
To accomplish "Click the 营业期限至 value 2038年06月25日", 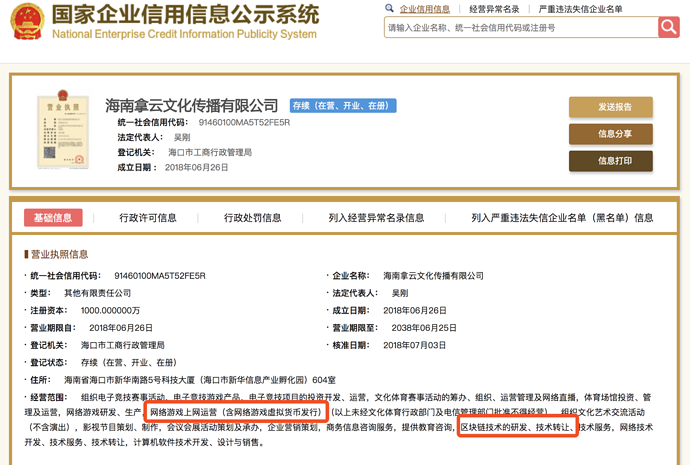I will click(x=424, y=328).
